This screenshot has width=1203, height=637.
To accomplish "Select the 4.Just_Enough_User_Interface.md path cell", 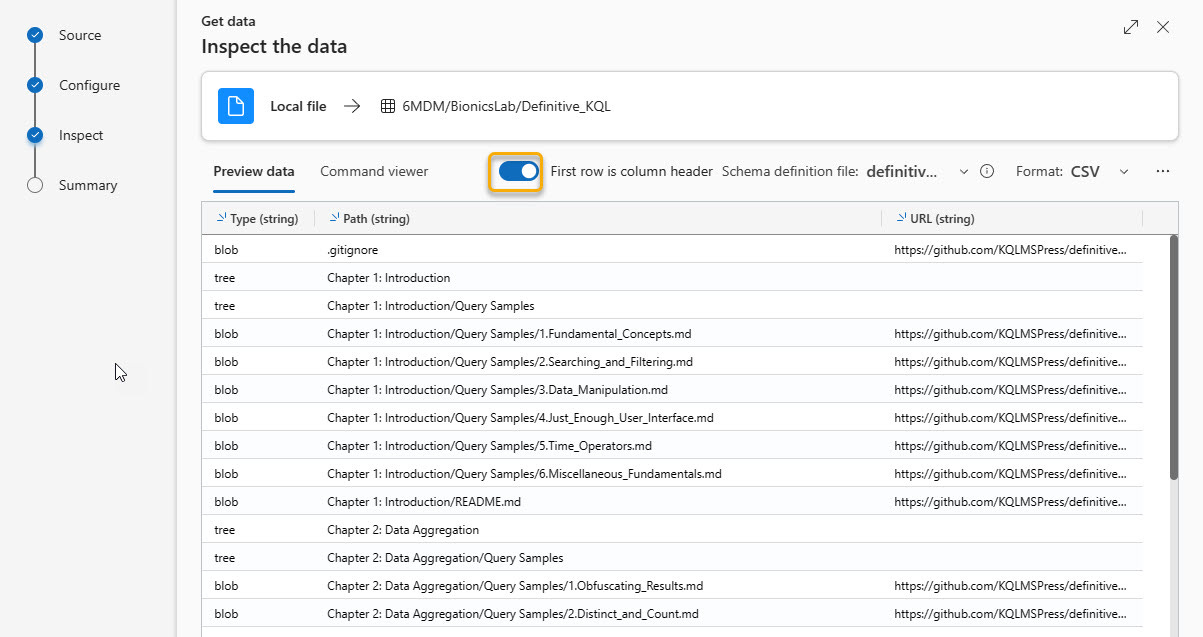I will [x=598, y=417].
